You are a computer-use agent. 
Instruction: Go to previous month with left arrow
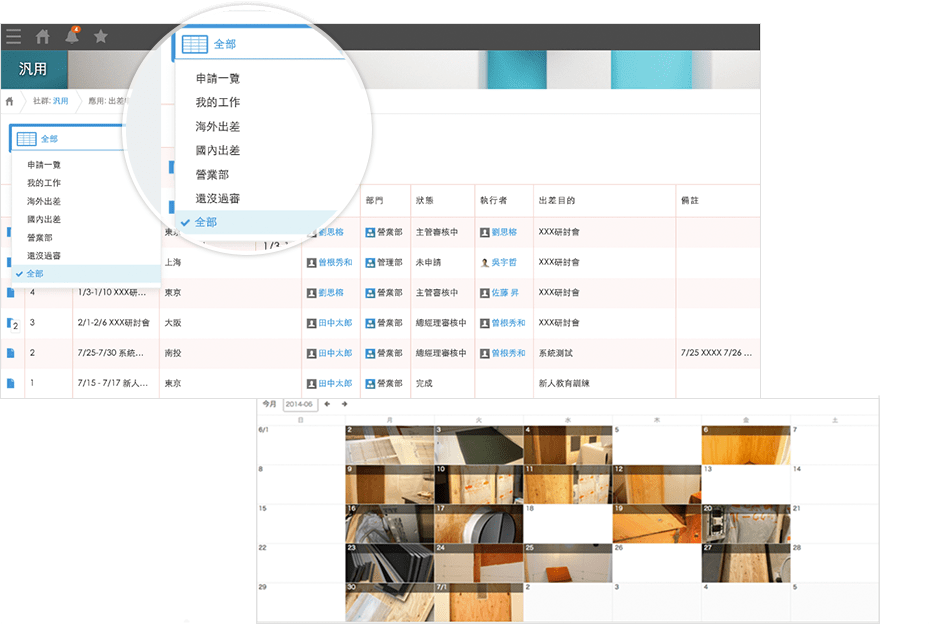point(327,404)
